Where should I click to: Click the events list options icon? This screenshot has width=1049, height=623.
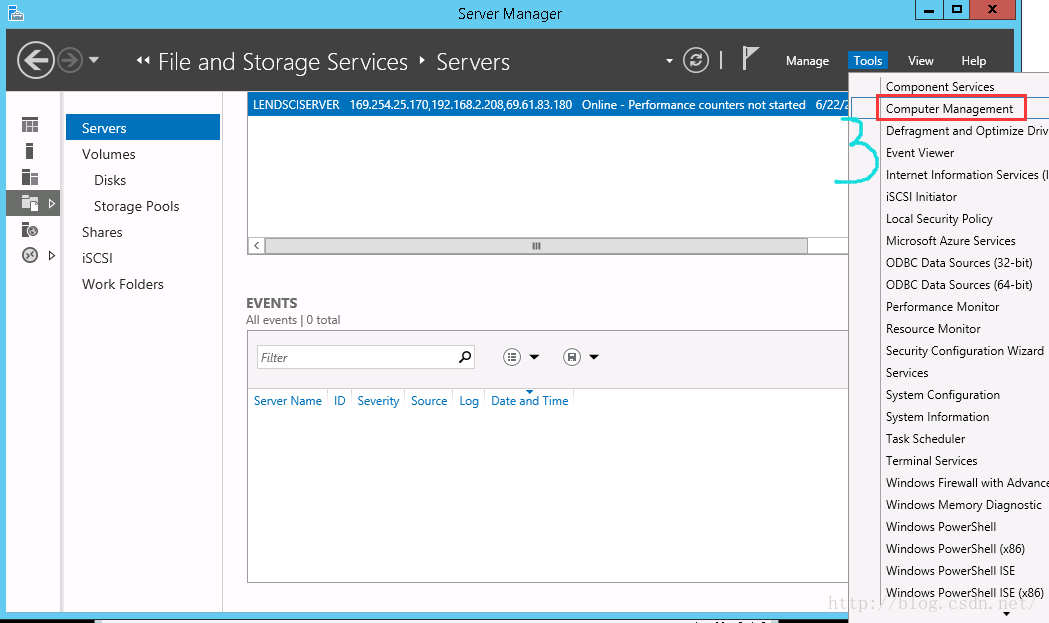pos(512,357)
